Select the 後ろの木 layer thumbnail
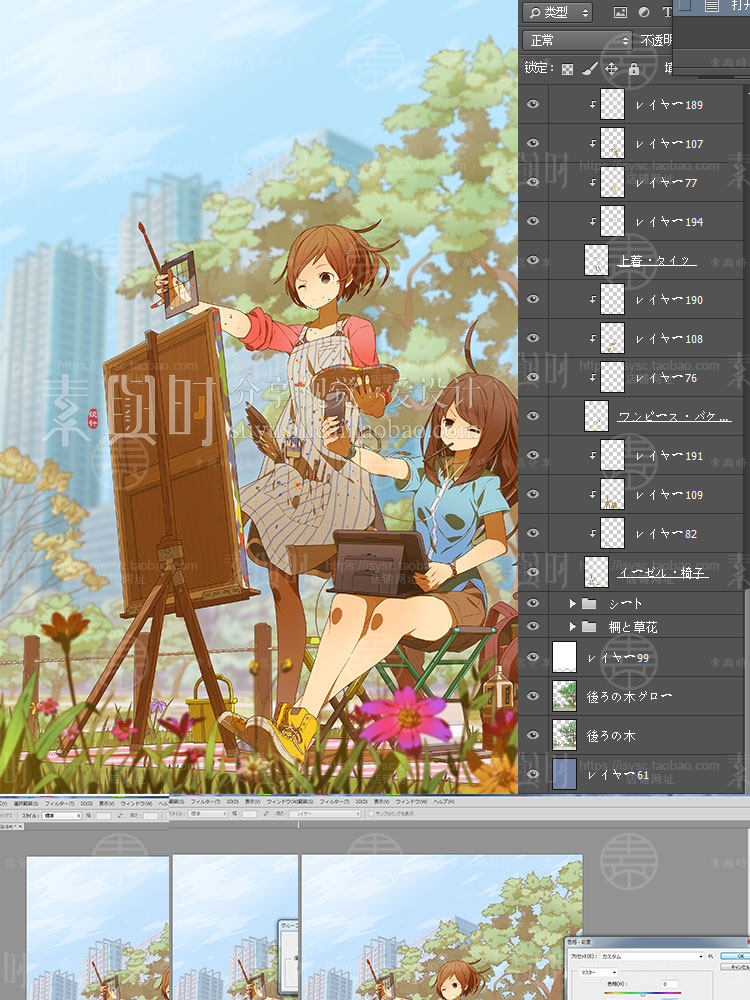 (564, 735)
